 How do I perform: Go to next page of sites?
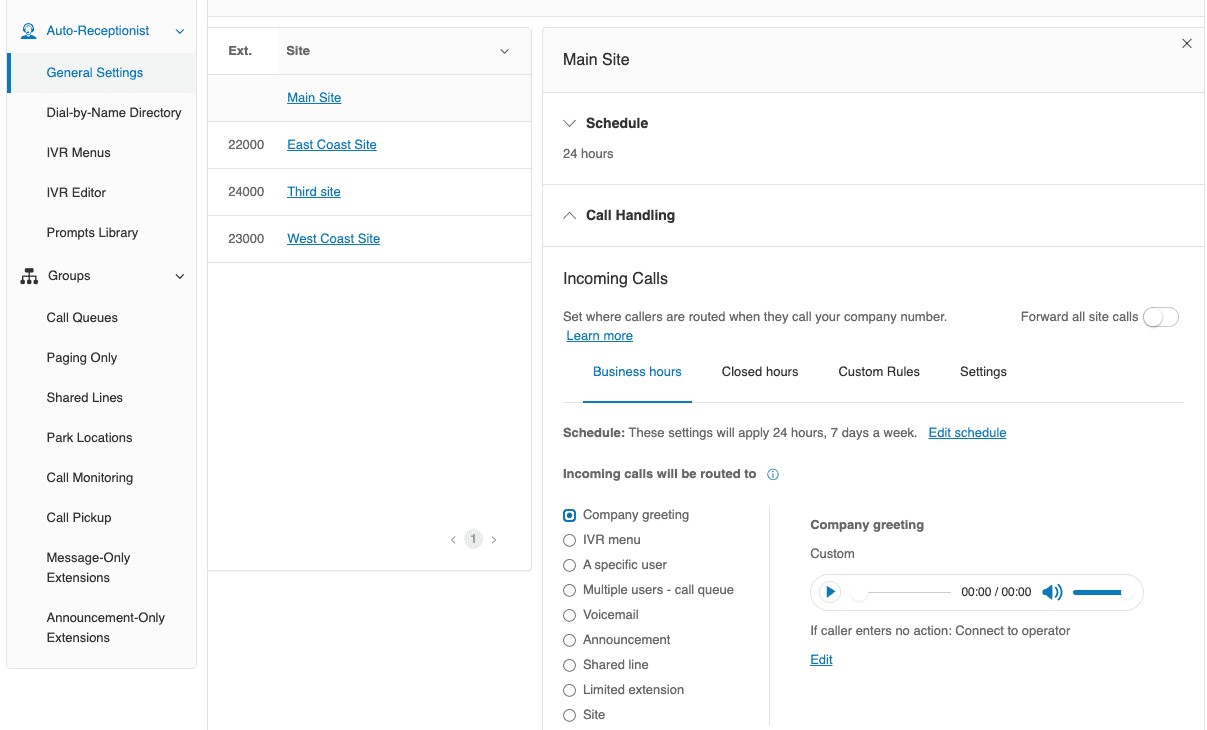coord(494,540)
